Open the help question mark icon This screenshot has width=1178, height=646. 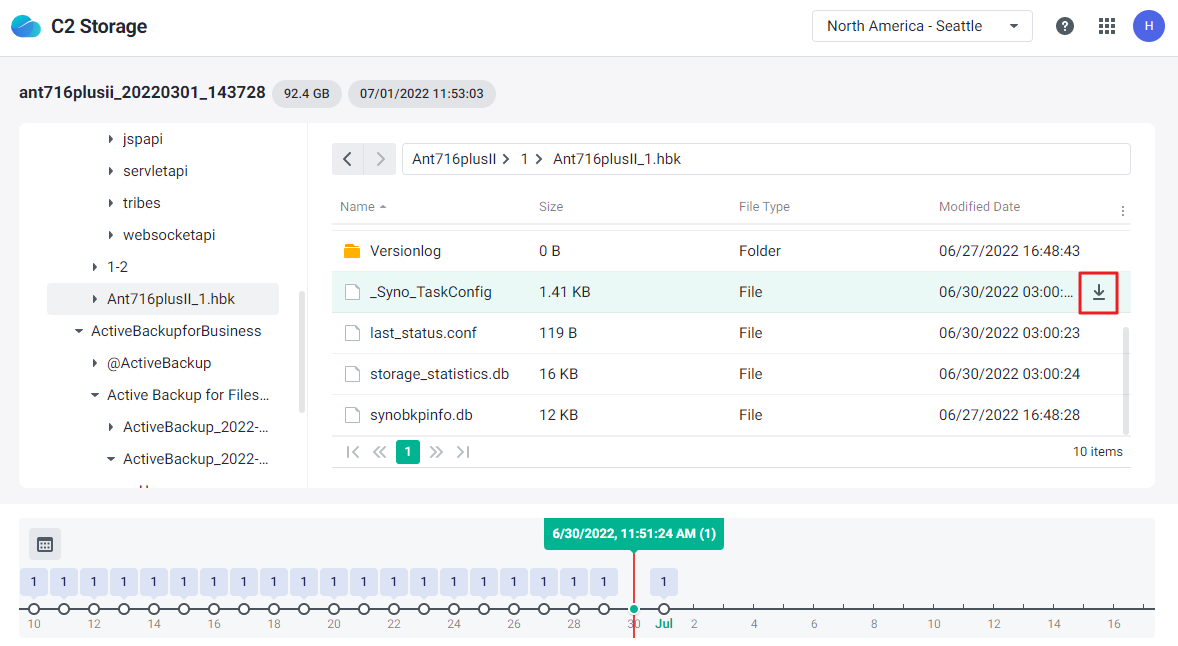point(1065,26)
